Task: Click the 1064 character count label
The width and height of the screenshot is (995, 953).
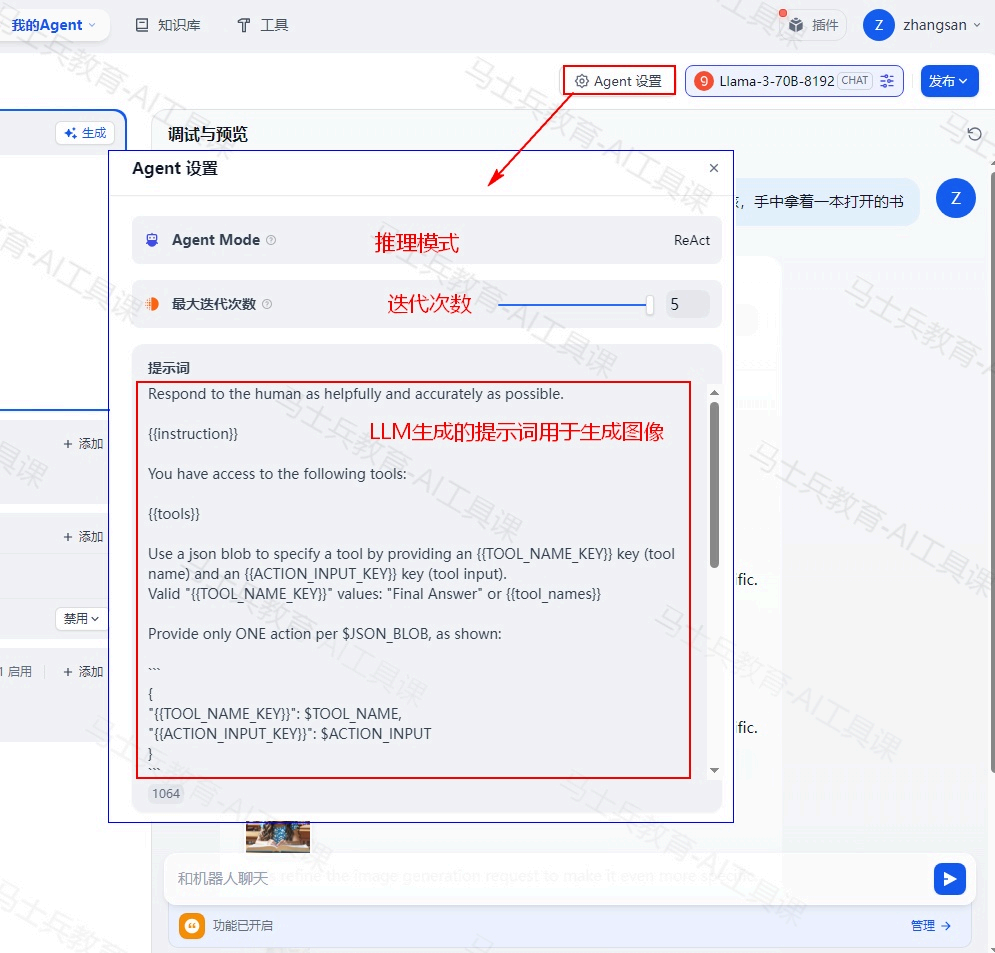Action: [166, 793]
